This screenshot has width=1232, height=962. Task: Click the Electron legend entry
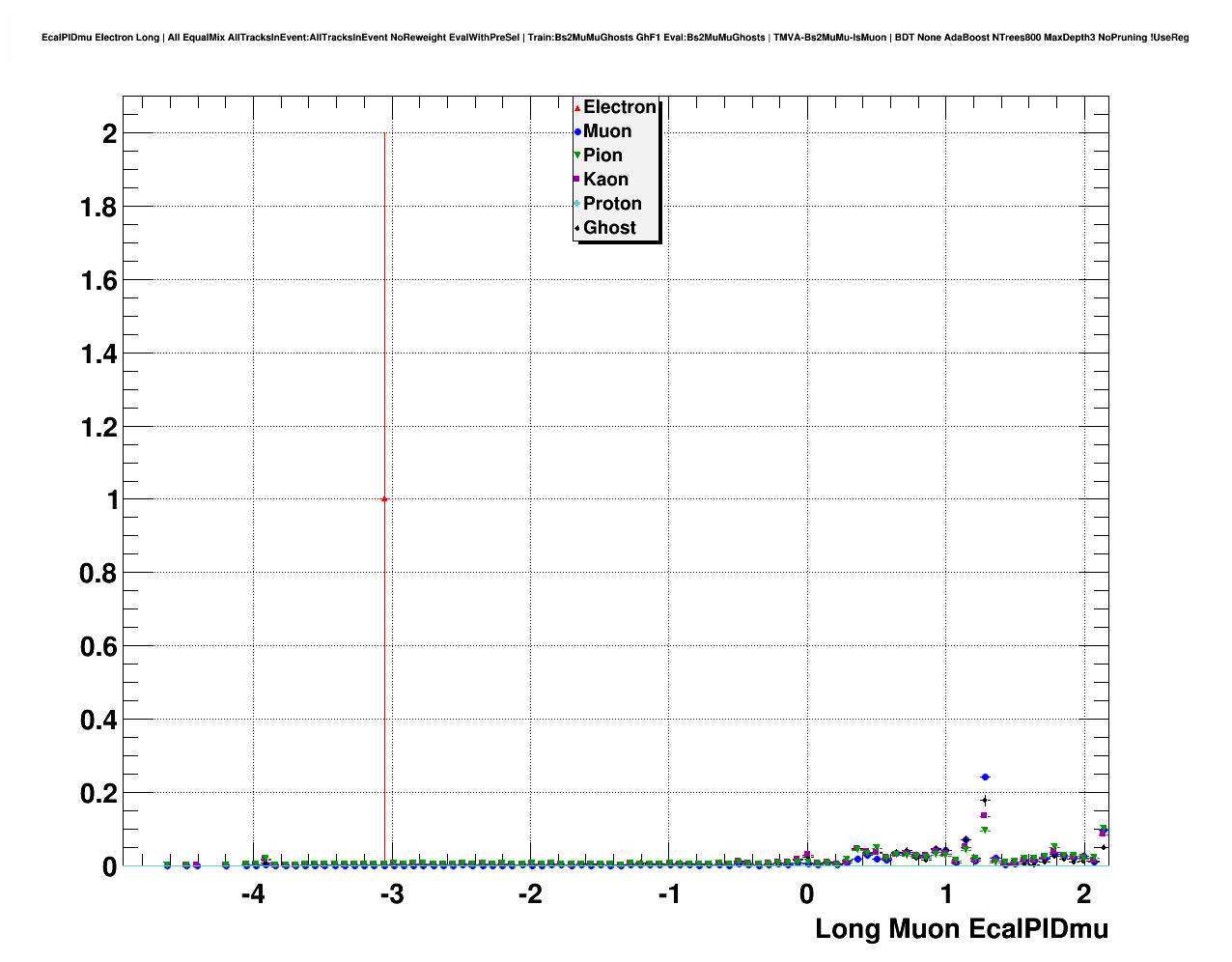(615, 107)
